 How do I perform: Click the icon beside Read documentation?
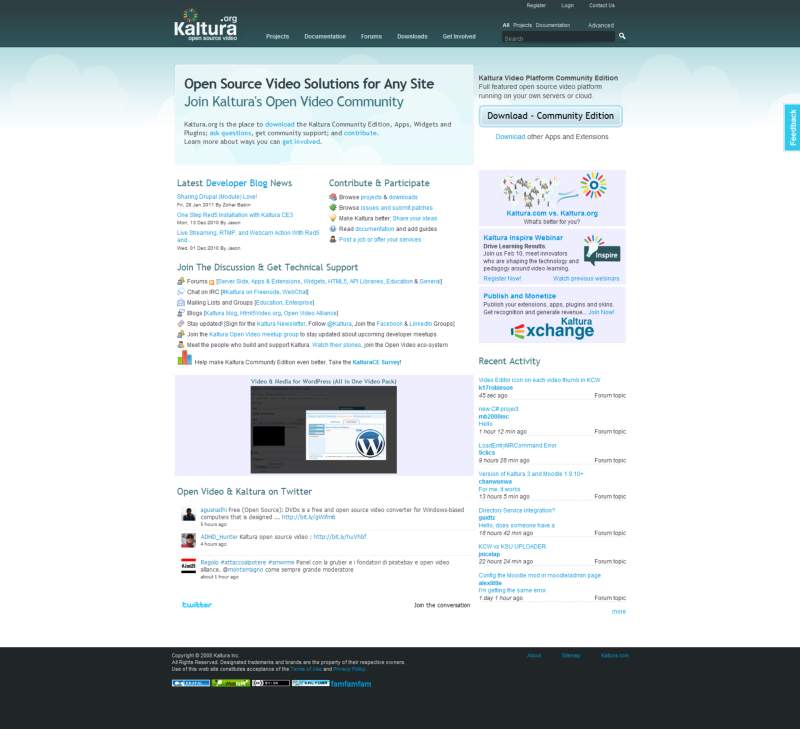click(x=333, y=229)
